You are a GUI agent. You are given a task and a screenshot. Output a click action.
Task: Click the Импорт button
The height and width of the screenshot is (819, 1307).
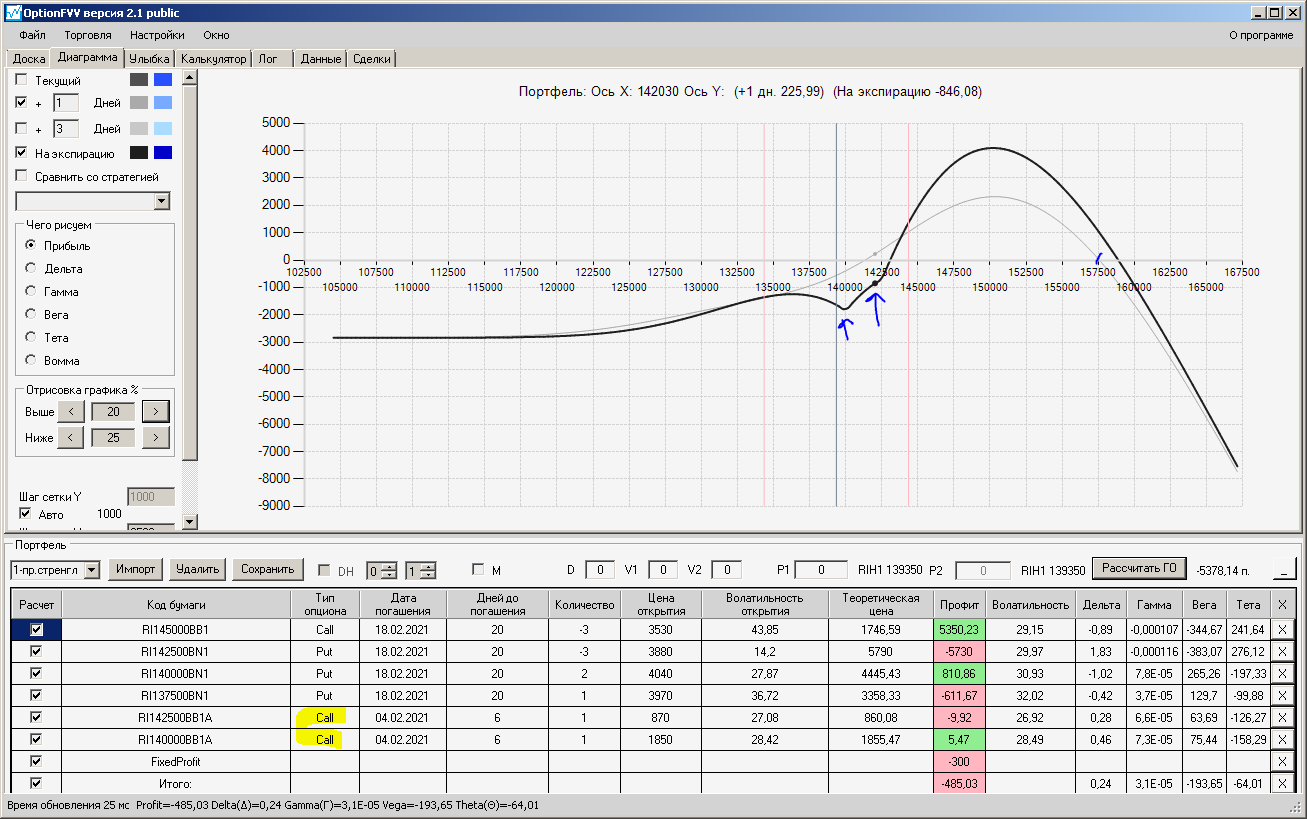coord(135,569)
